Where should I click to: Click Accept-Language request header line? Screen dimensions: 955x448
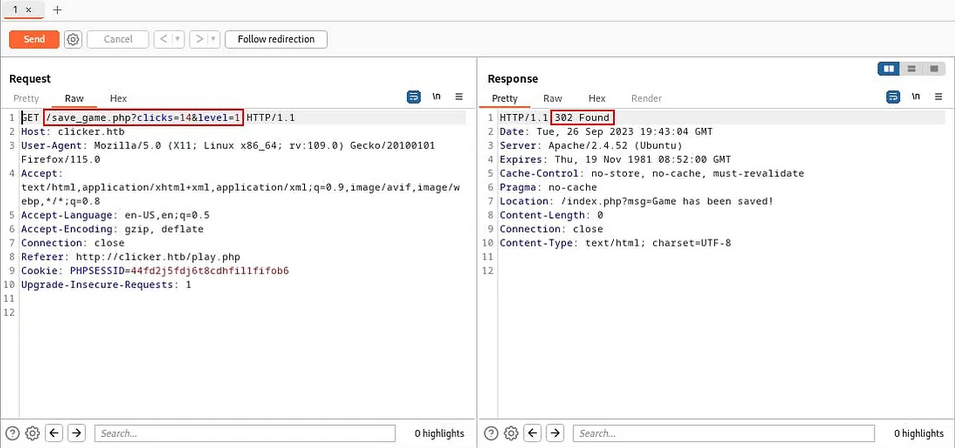115,215
